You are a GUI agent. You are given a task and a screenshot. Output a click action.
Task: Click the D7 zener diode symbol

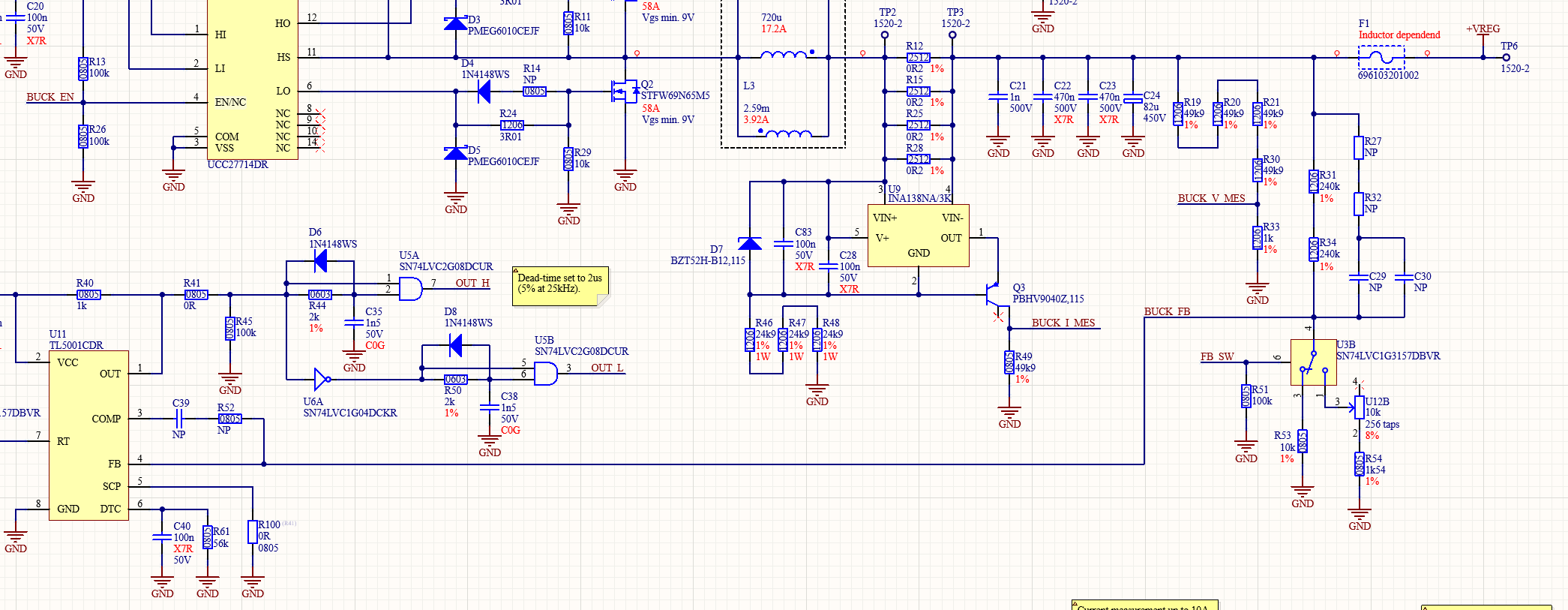pyautogui.click(x=750, y=243)
